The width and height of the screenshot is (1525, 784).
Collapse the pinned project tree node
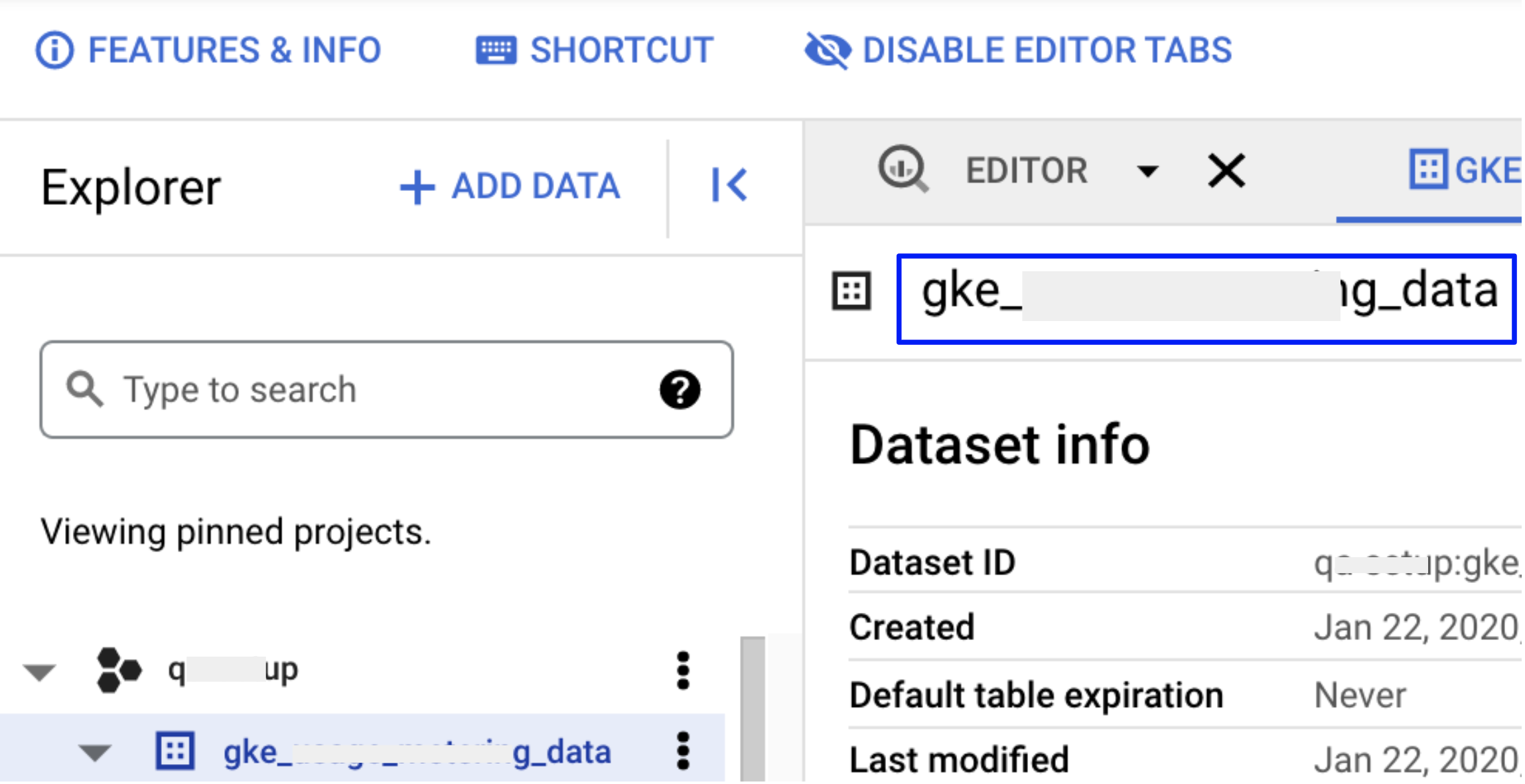(38, 670)
